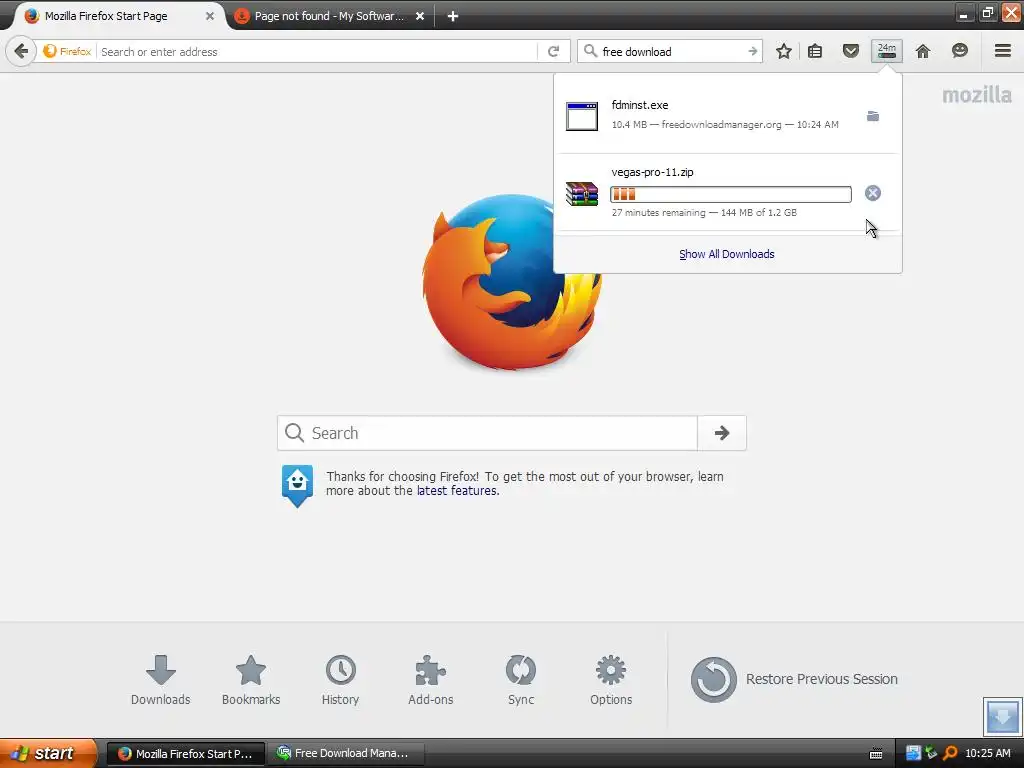This screenshot has height=768, width=1024.
Task: Go to the Firefox home page icon
Action: (923, 51)
